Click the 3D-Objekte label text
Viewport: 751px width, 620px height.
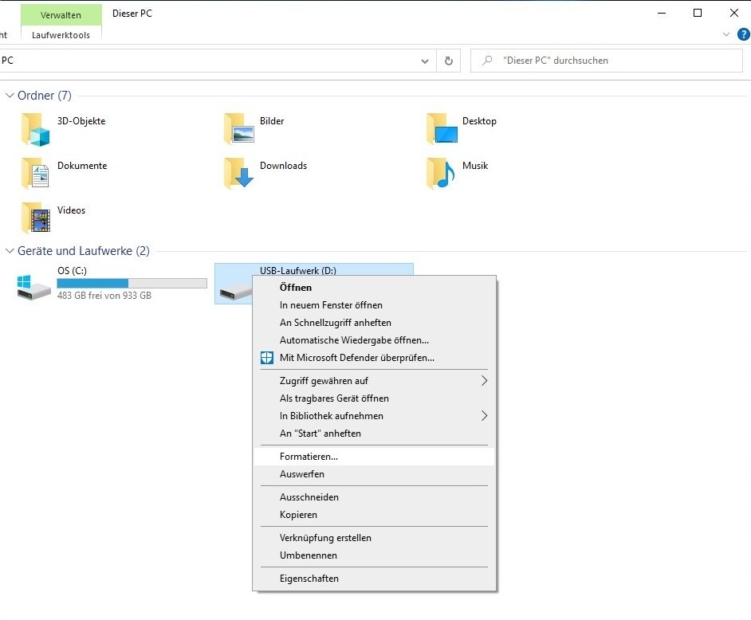81,121
